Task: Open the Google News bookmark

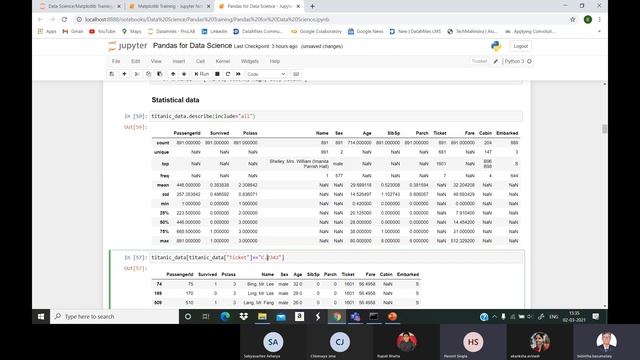Action: coord(366,31)
